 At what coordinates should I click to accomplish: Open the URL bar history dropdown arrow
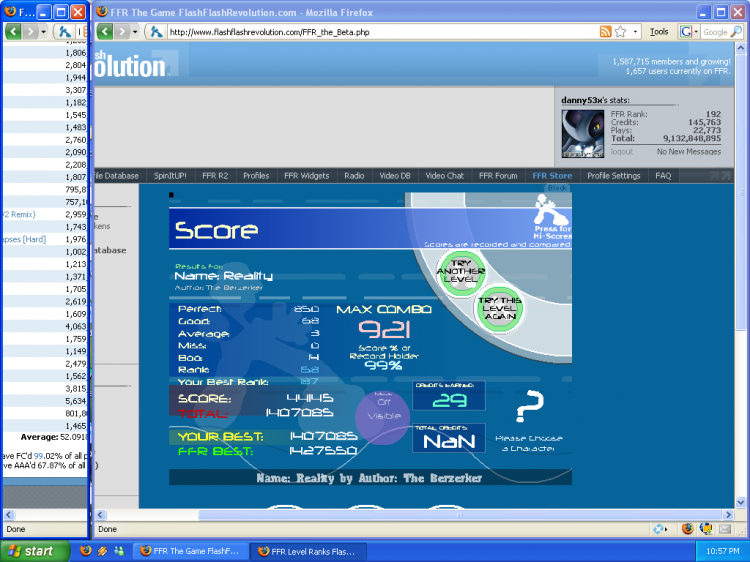click(635, 32)
